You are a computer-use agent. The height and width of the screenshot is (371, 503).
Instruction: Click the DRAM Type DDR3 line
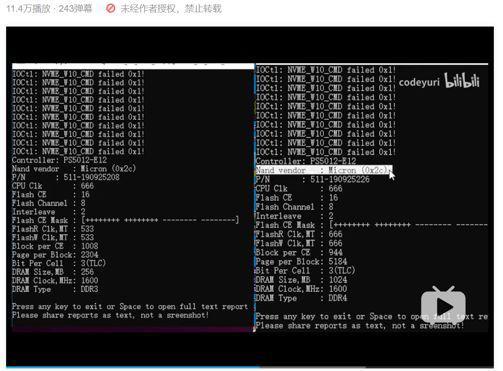(55, 289)
